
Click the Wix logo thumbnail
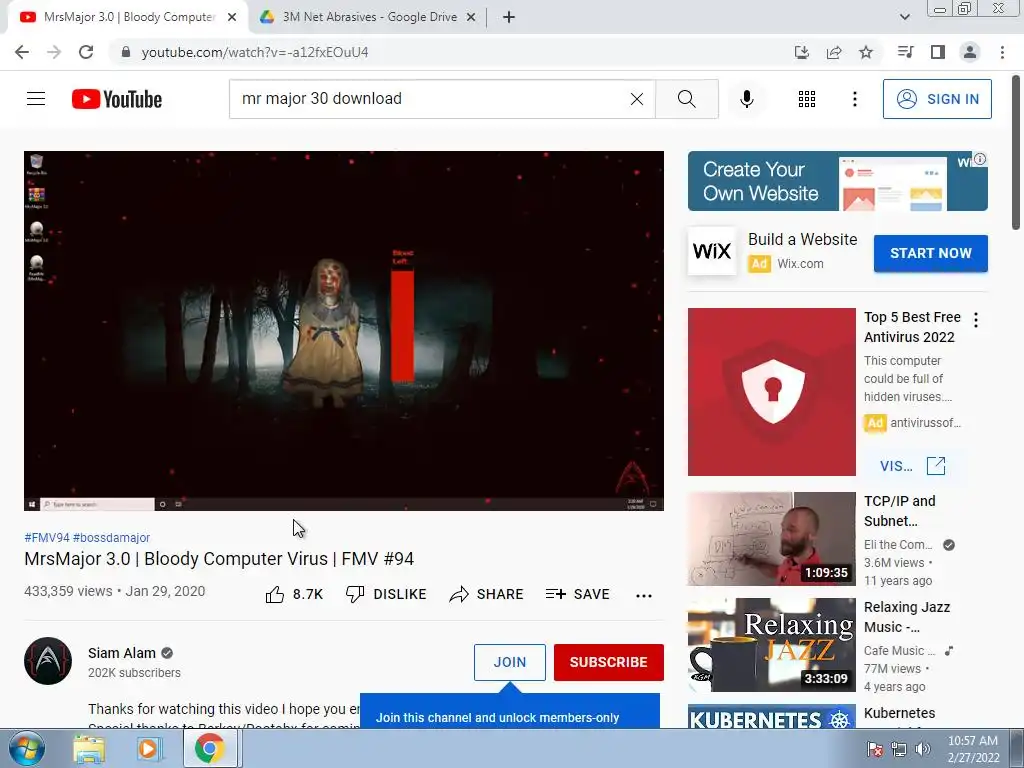[712, 251]
